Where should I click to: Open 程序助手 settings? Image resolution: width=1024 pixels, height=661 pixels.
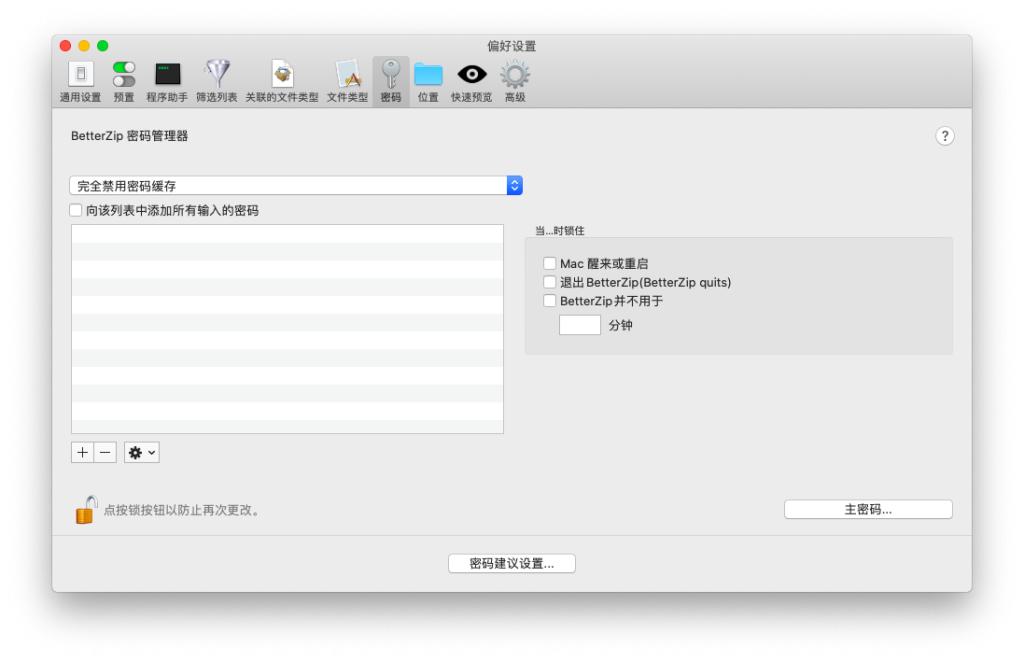(x=167, y=76)
